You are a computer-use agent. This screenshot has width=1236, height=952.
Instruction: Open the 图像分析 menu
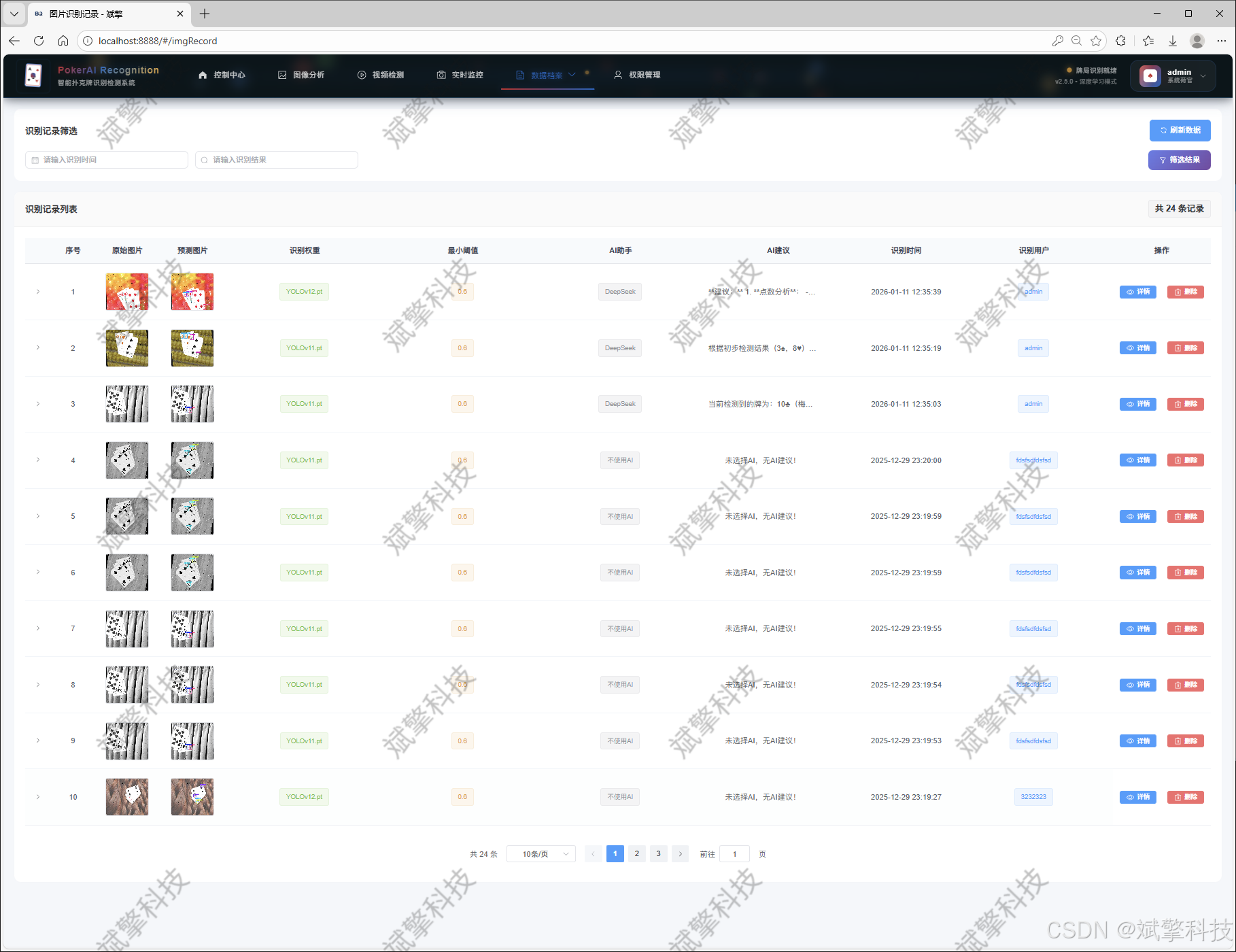coord(301,75)
